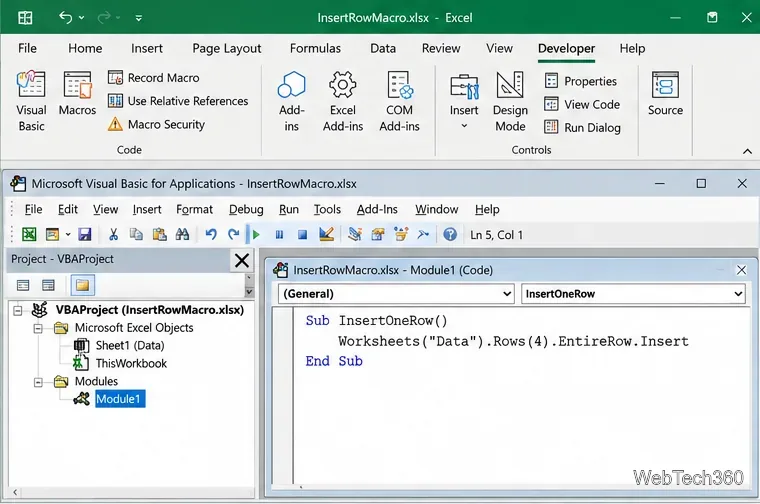
Task: Open the VBA editor Run menu
Action: coord(288,209)
